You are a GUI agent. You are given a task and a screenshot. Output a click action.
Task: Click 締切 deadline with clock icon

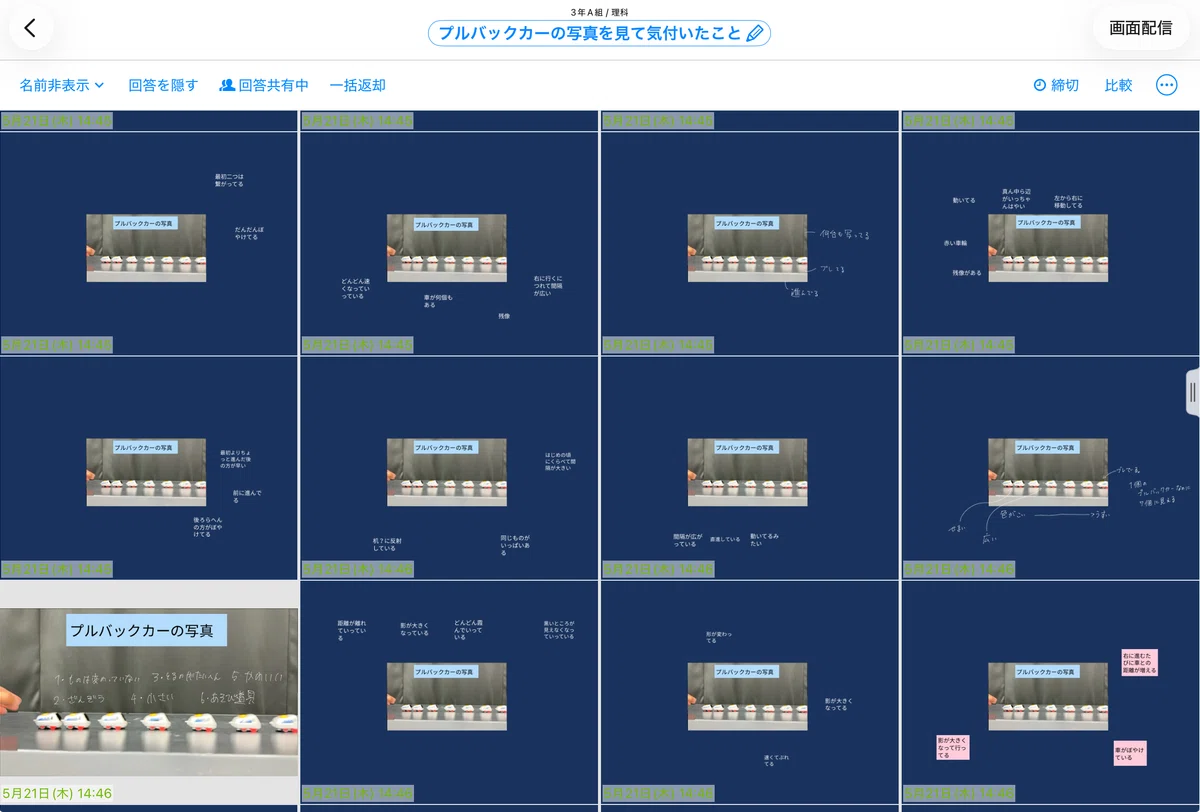[1056, 85]
